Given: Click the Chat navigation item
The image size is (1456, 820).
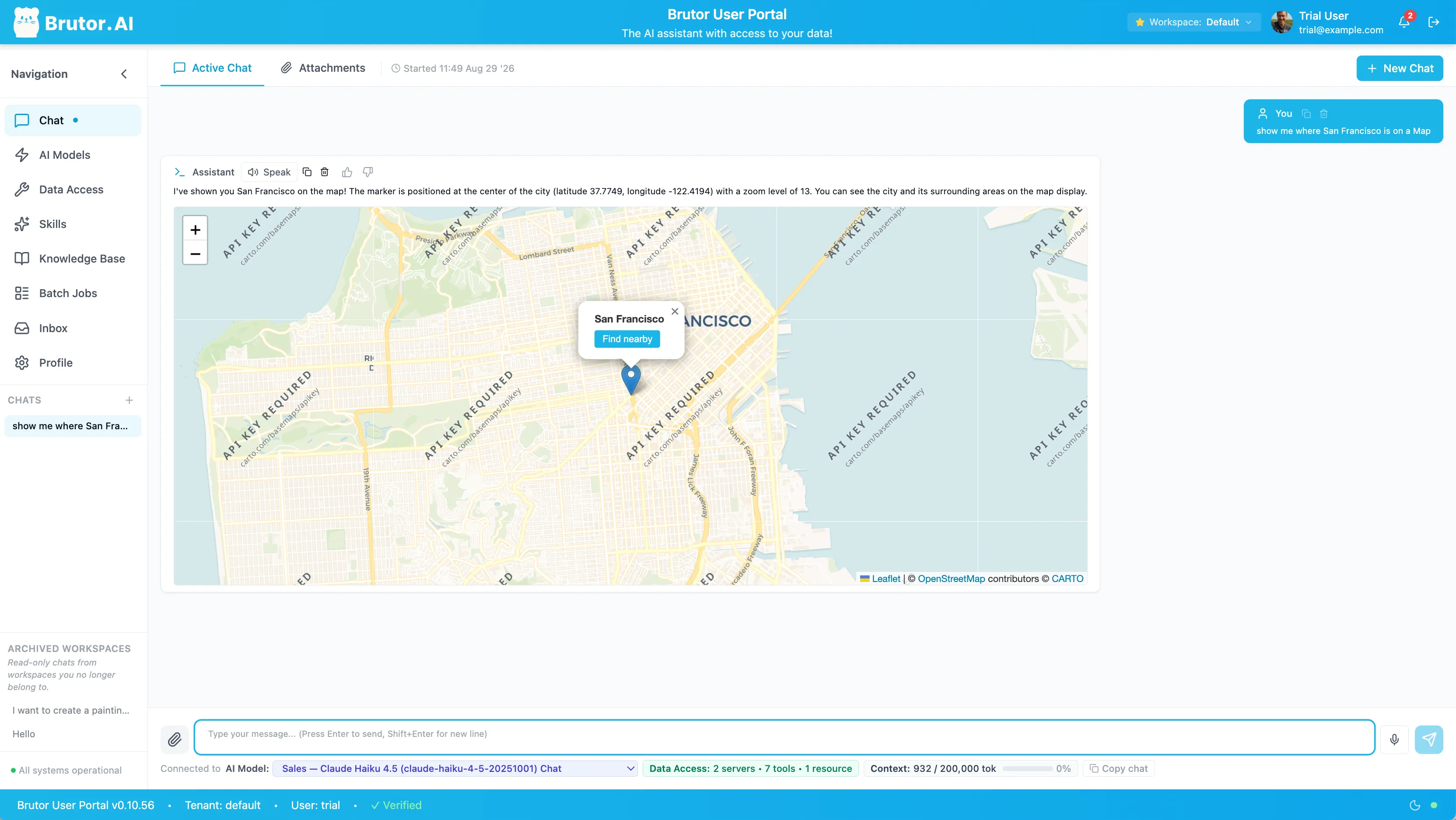Looking at the screenshot, I should [x=72, y=120].
